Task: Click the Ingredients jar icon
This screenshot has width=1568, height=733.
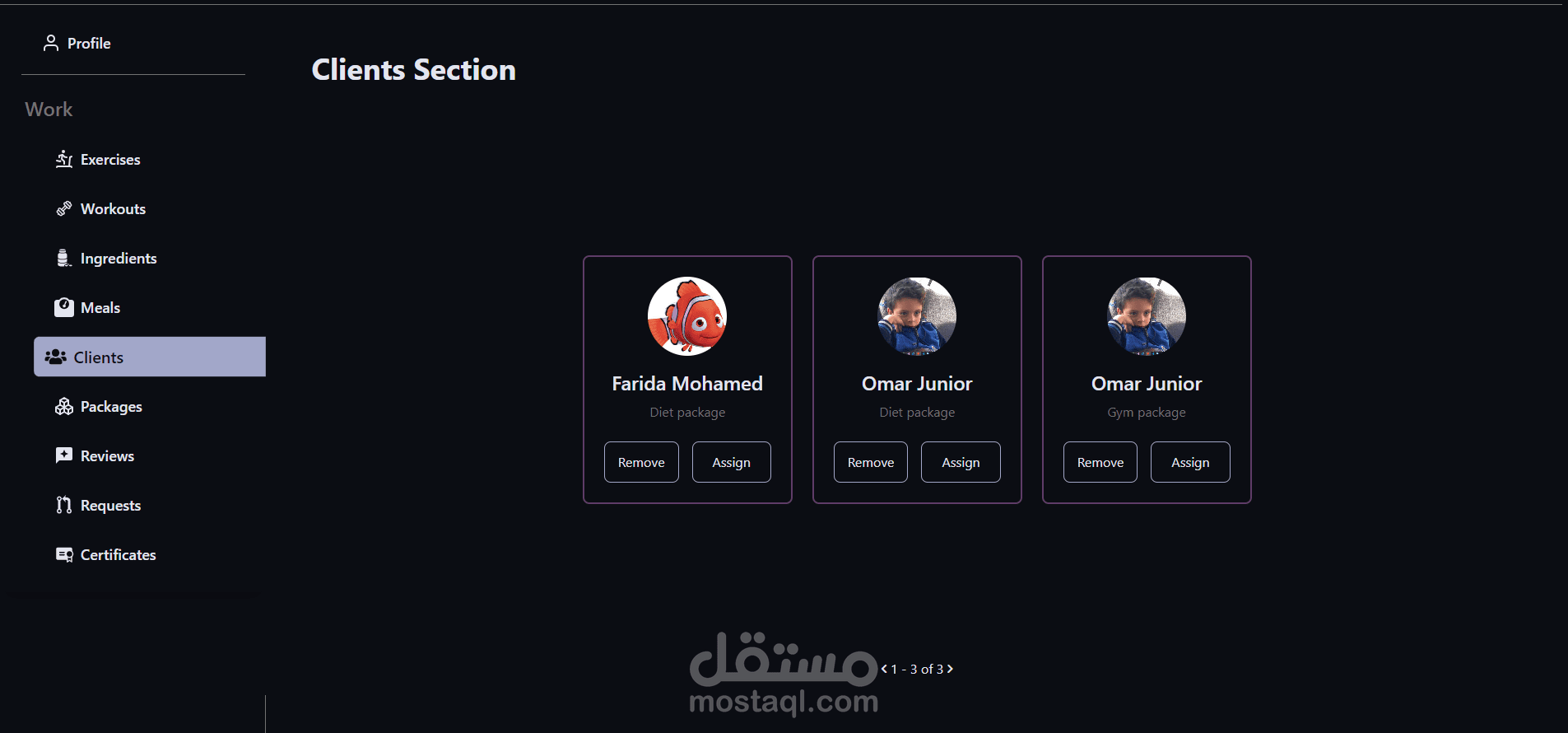Action: pyautogui.click(x=64, y=258)
